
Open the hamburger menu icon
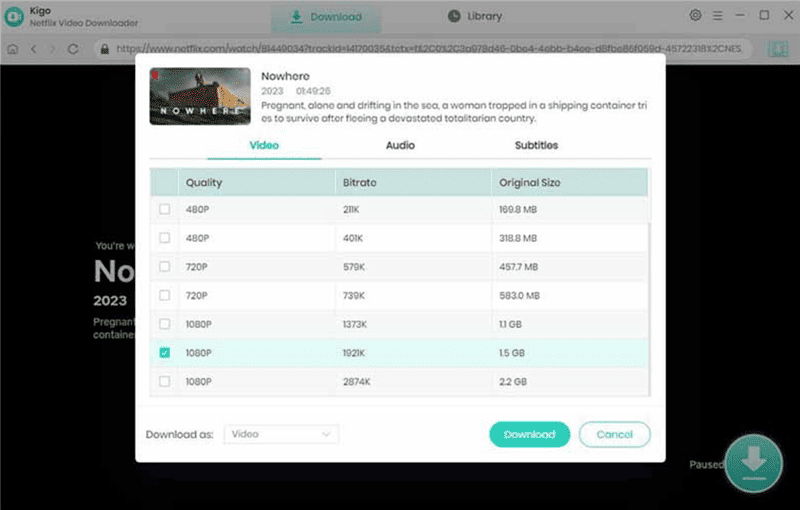717,16
